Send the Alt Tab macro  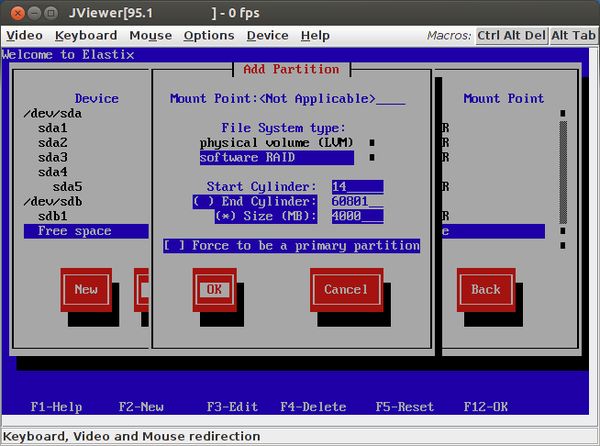click(573, 36)
